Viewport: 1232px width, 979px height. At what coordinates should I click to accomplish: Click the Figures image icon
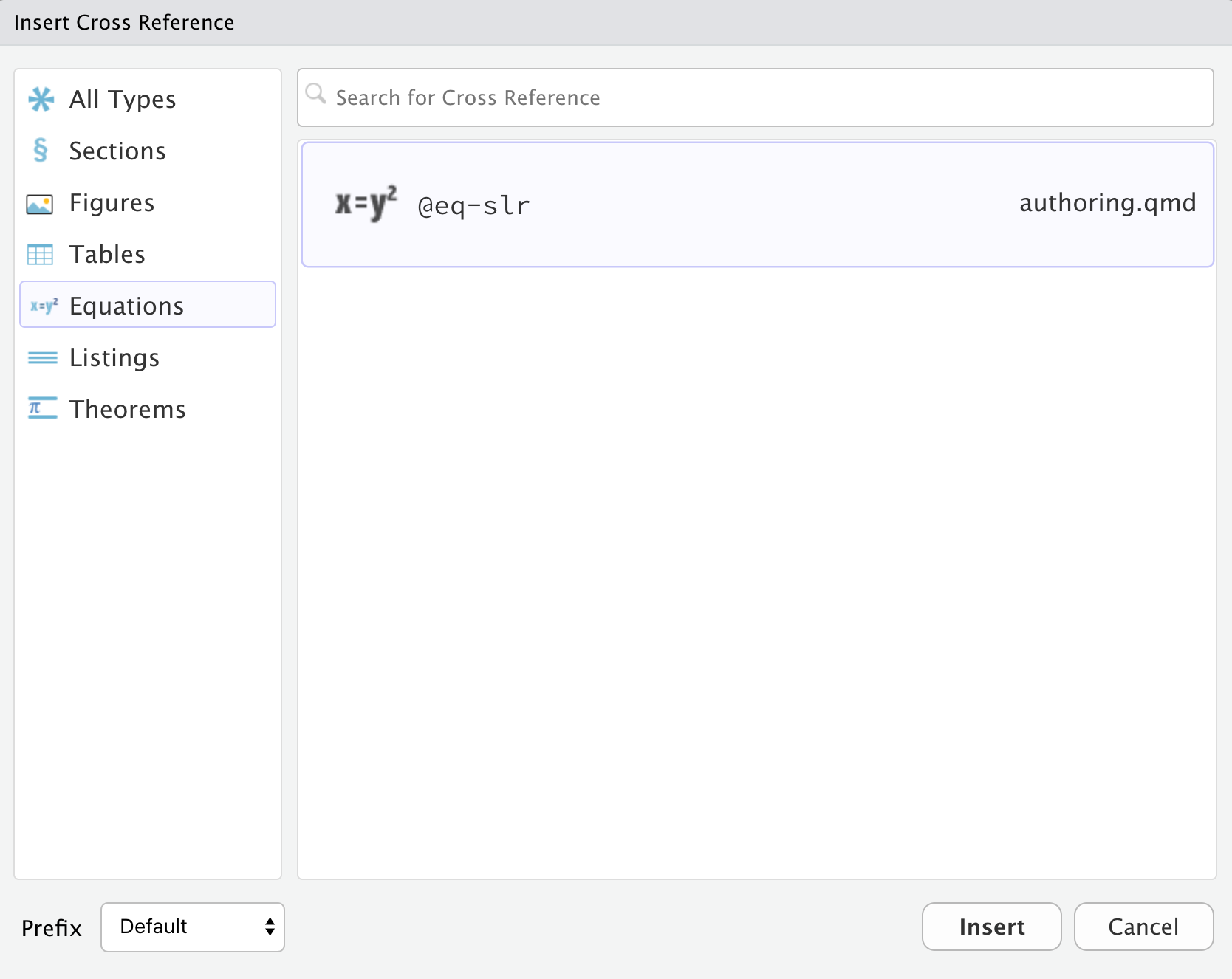(41, 202)
